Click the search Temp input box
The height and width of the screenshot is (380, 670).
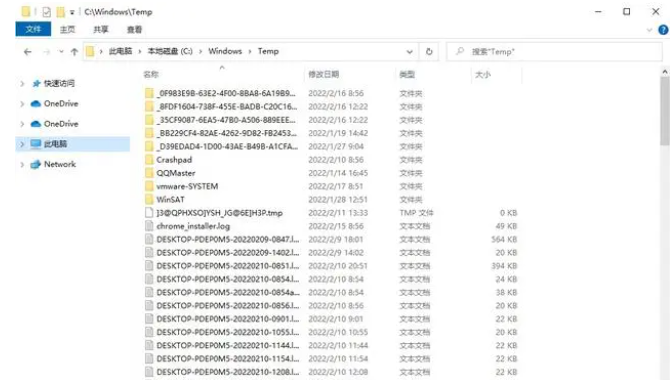pos(554,52)
